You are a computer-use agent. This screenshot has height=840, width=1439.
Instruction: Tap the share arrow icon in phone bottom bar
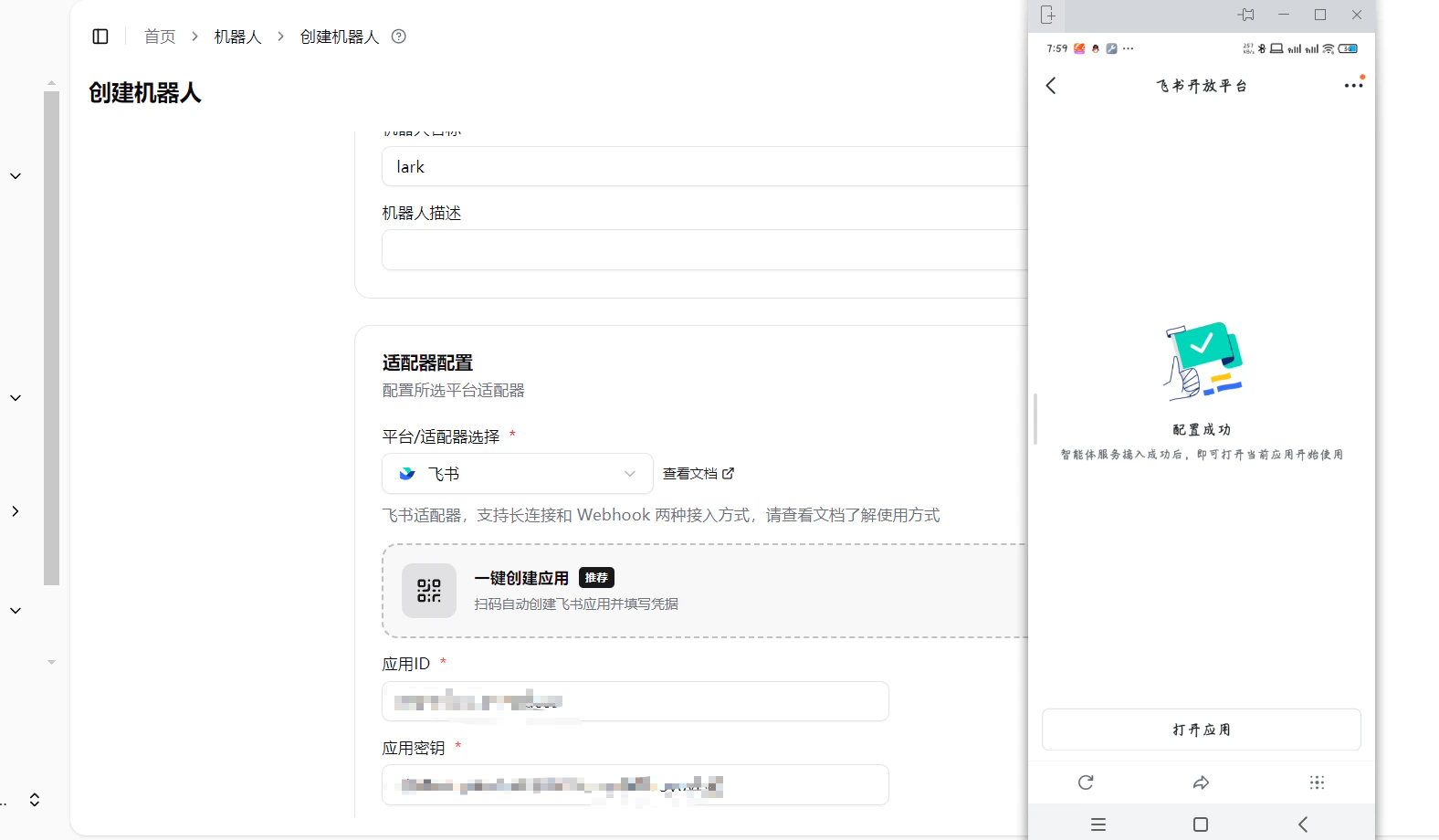click(x=1202, y=782)
